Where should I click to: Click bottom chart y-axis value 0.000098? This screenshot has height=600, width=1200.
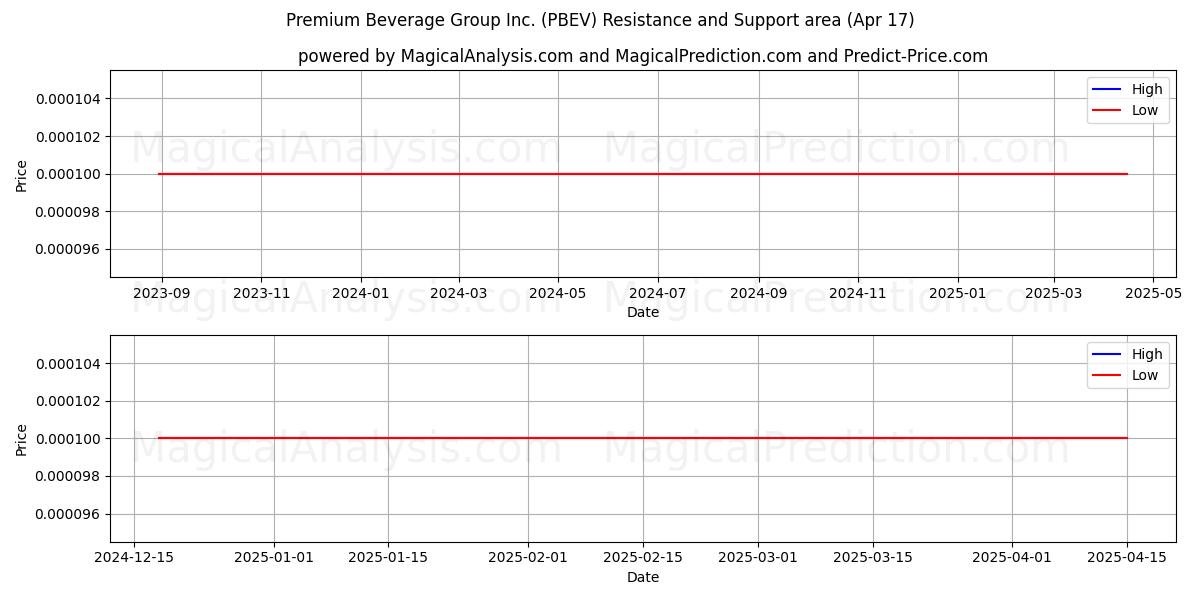(68, 476)
